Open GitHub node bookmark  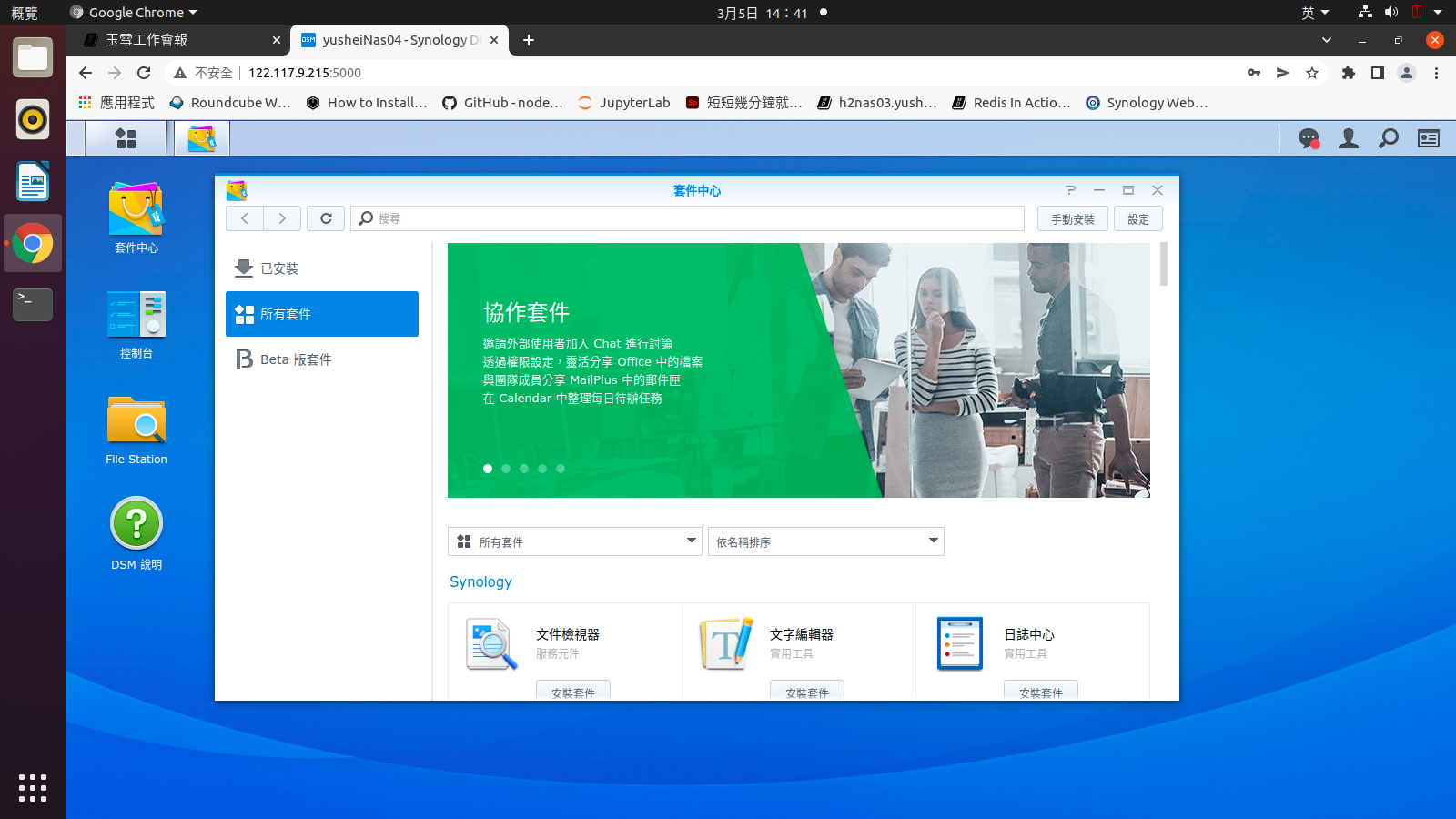click(x=503, y=103)
